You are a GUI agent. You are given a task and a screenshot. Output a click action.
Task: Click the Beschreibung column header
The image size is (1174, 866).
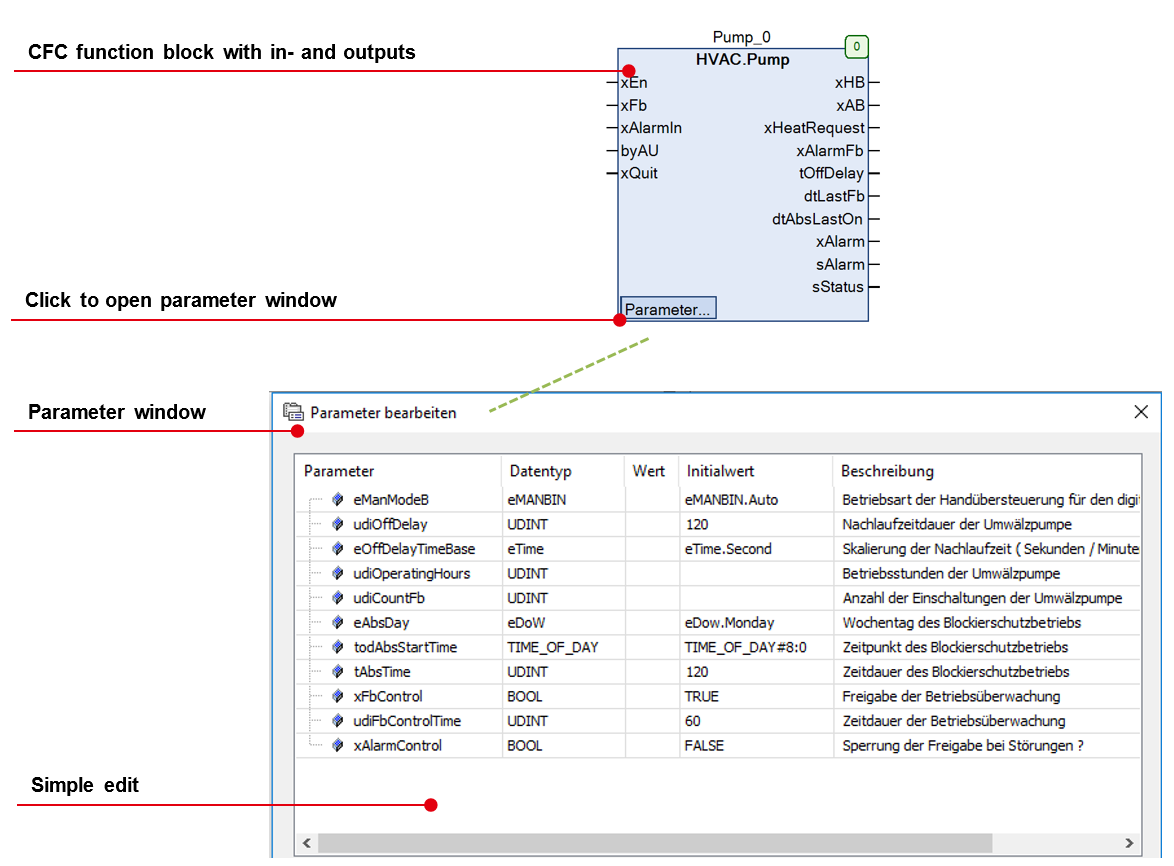tap(887, 471)
